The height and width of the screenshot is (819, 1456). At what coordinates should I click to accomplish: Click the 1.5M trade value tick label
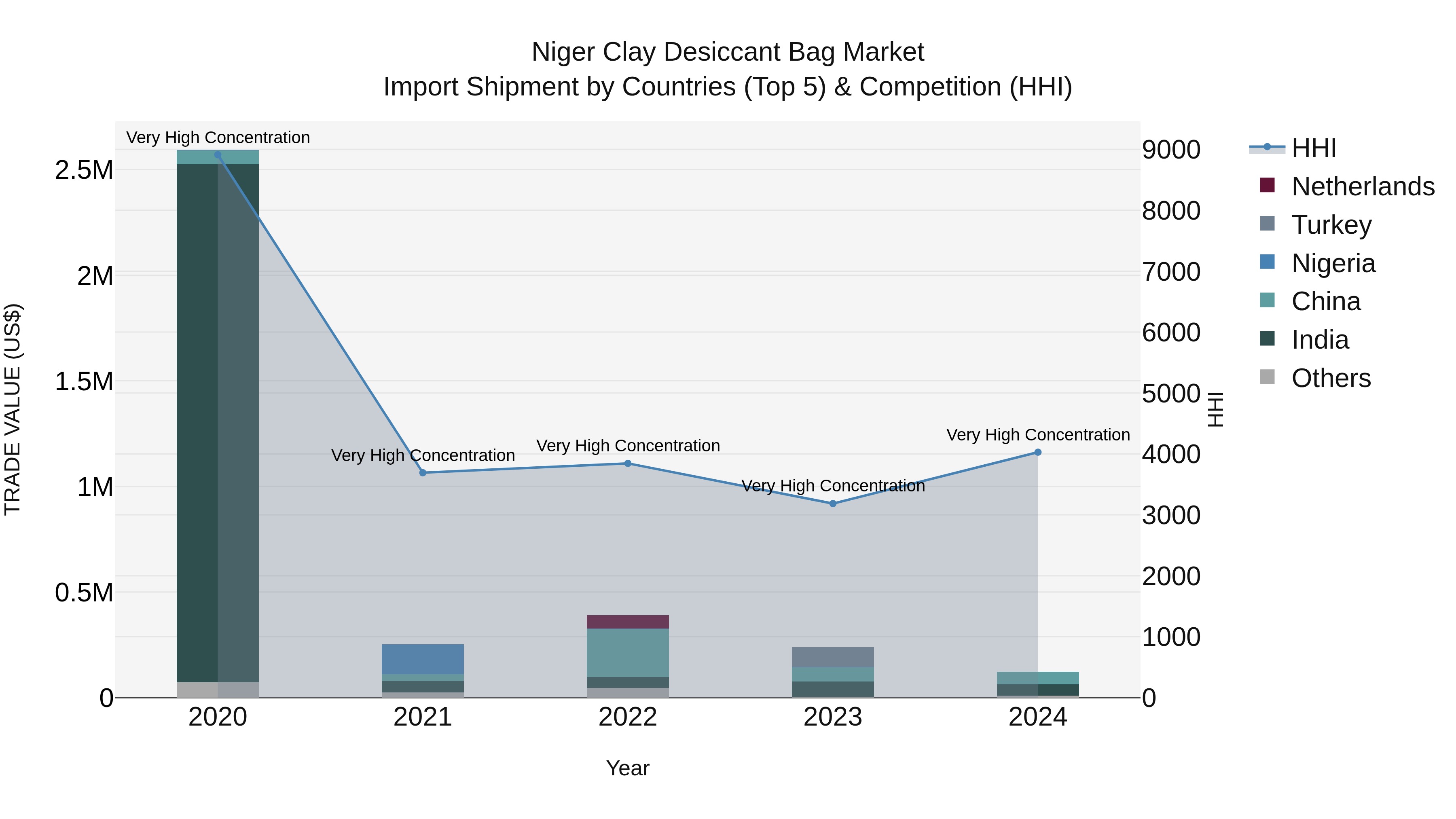[x=84, y=381]
